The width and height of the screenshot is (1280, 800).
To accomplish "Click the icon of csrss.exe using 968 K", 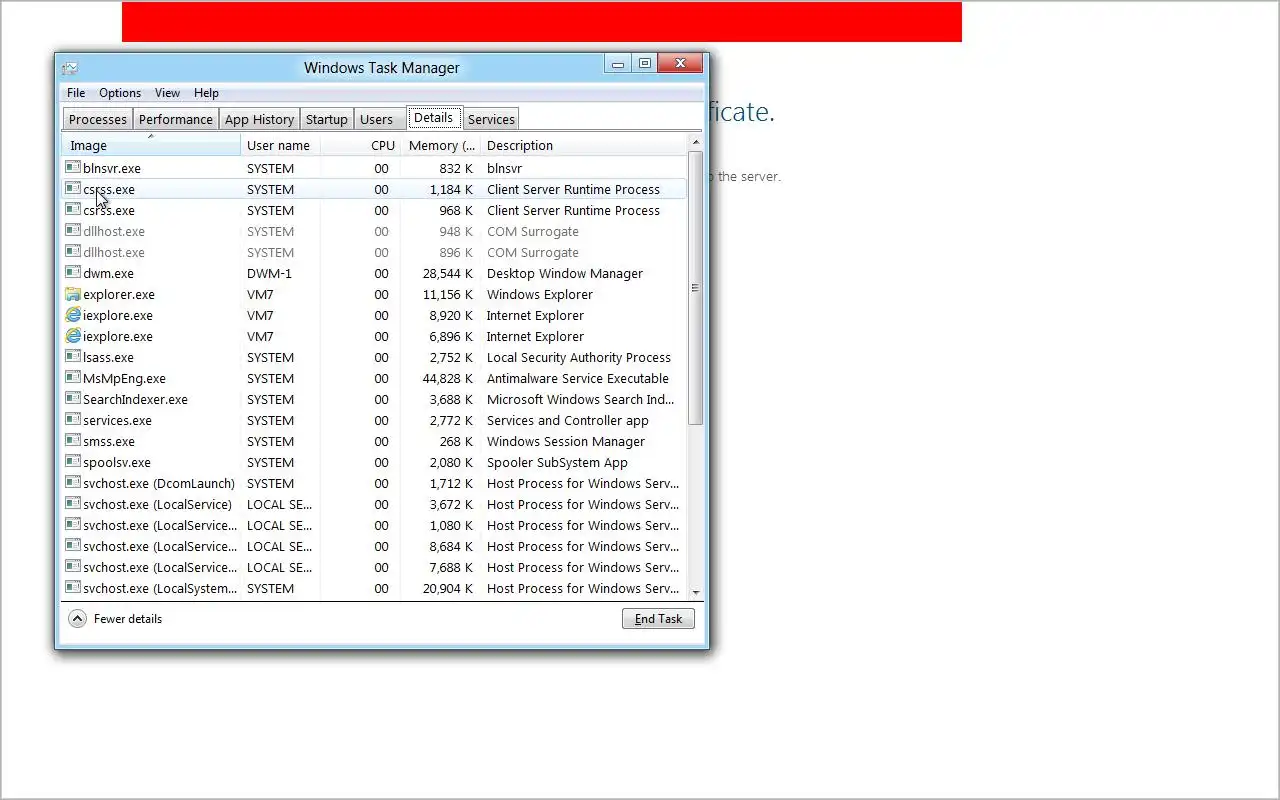I will tap(73, 210).
